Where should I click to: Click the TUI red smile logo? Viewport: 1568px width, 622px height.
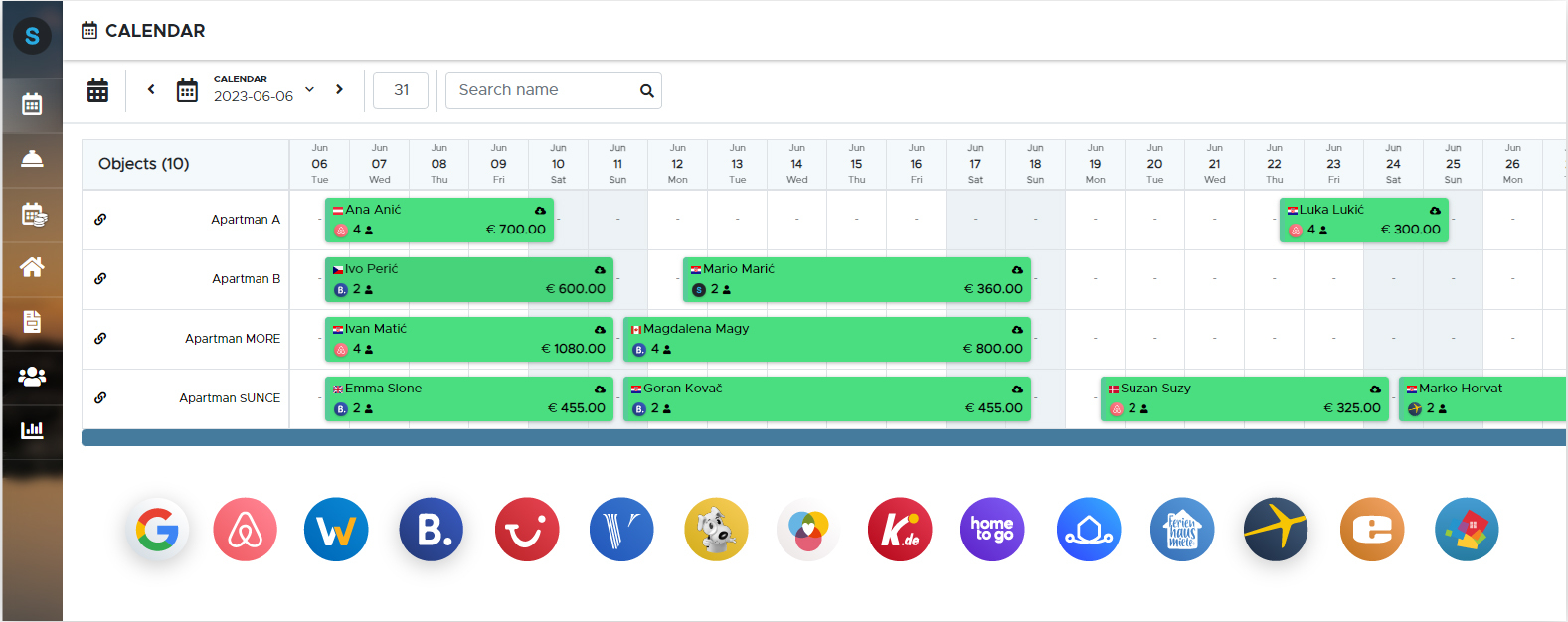(x=527, y=530)
